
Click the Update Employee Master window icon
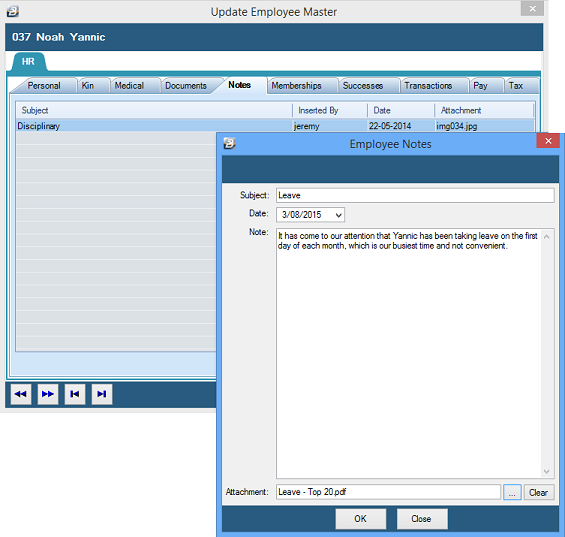pos(13,12)
